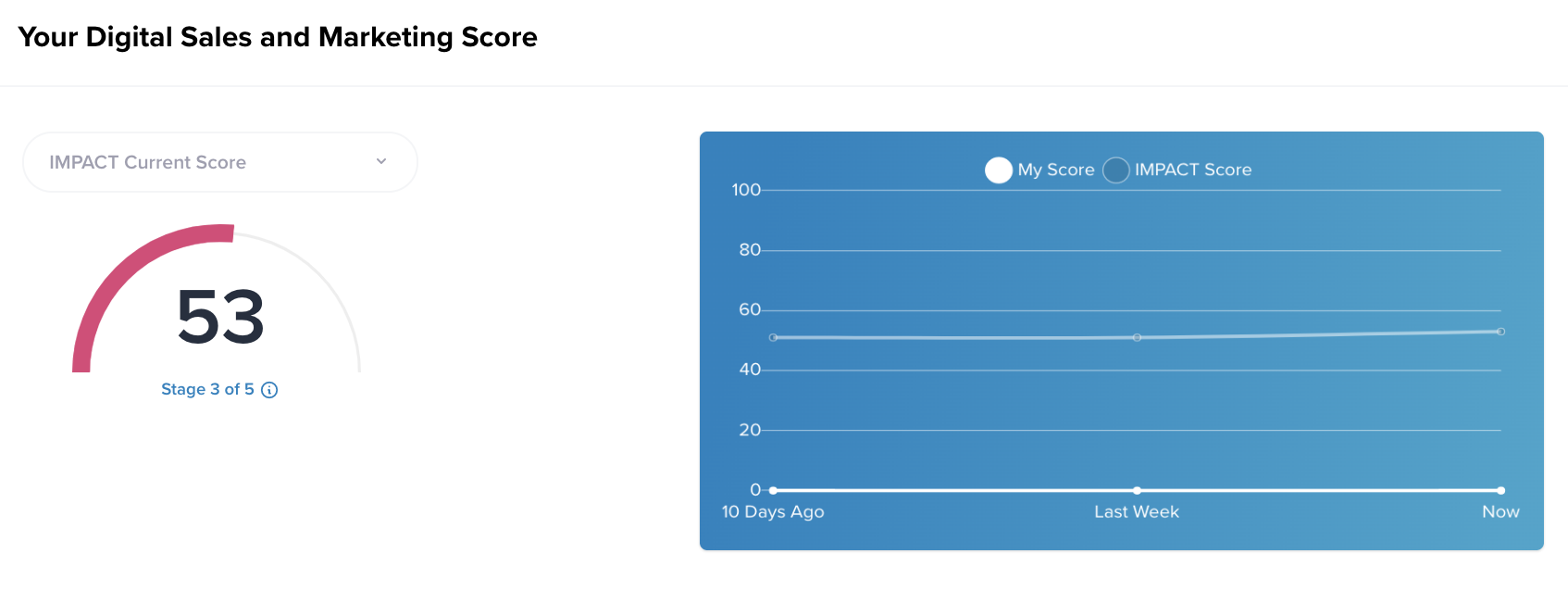Select the IMPACT Score point at Last Week
1568x591 pixels.
(x=1137, y=337)
